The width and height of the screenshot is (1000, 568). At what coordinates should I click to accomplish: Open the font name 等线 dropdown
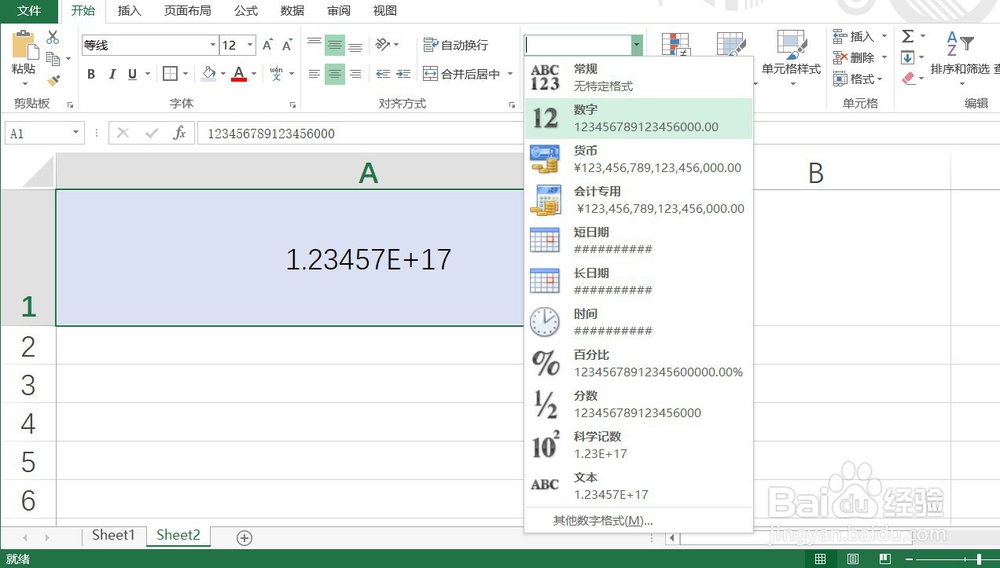point(213,45)
